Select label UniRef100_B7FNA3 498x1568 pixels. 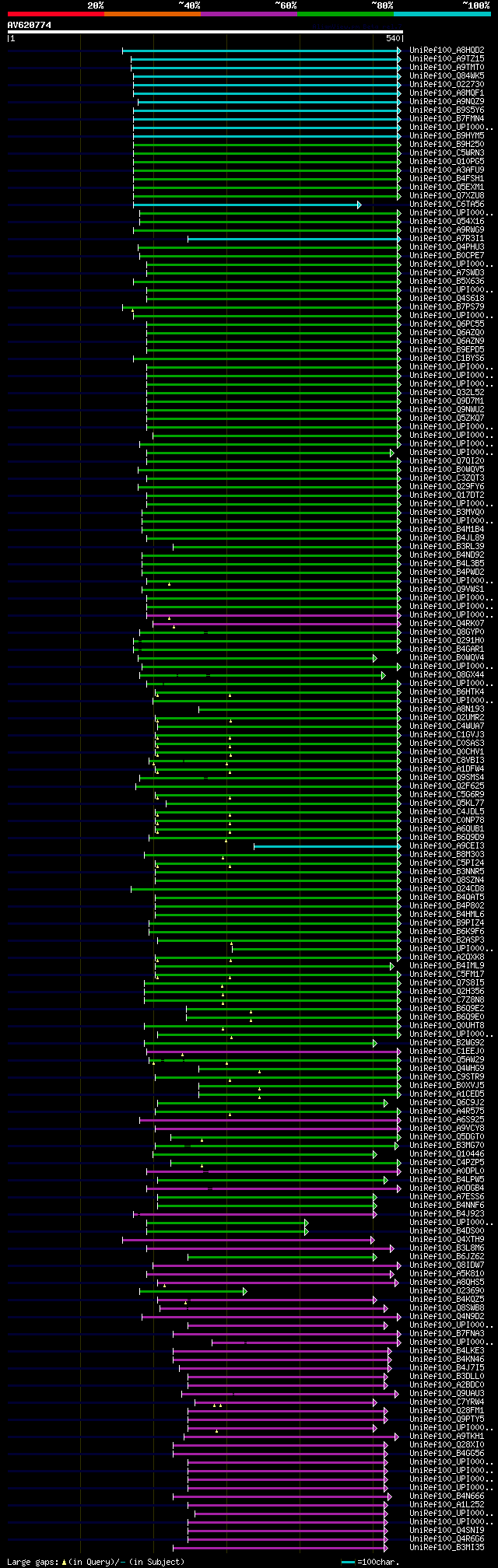447,1334
